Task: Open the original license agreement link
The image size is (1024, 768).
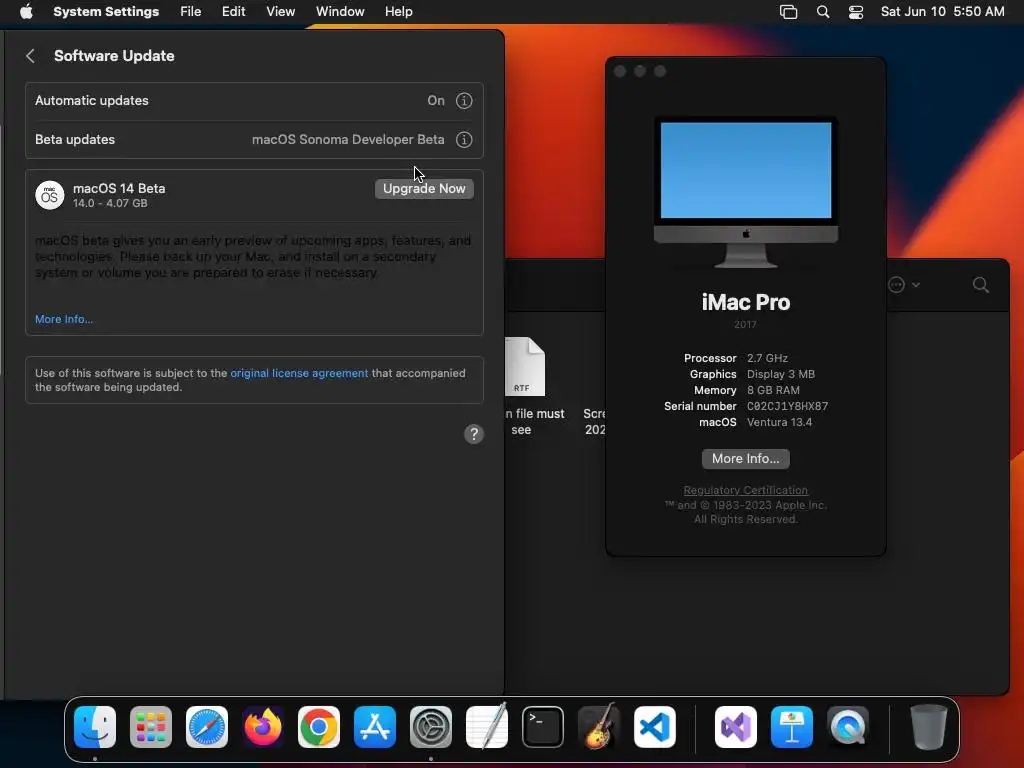Action: coord(299,373)
